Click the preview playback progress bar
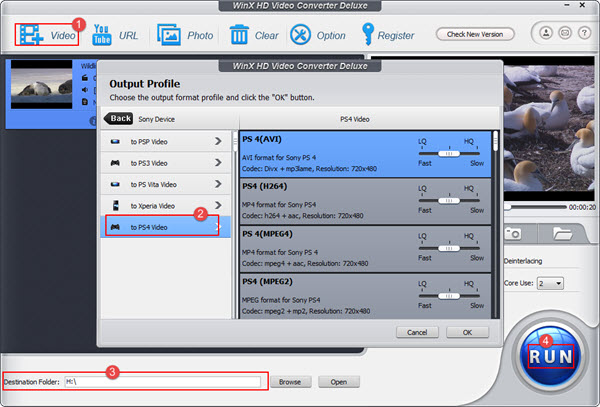600x407 pixels. [x=536, y=207]
